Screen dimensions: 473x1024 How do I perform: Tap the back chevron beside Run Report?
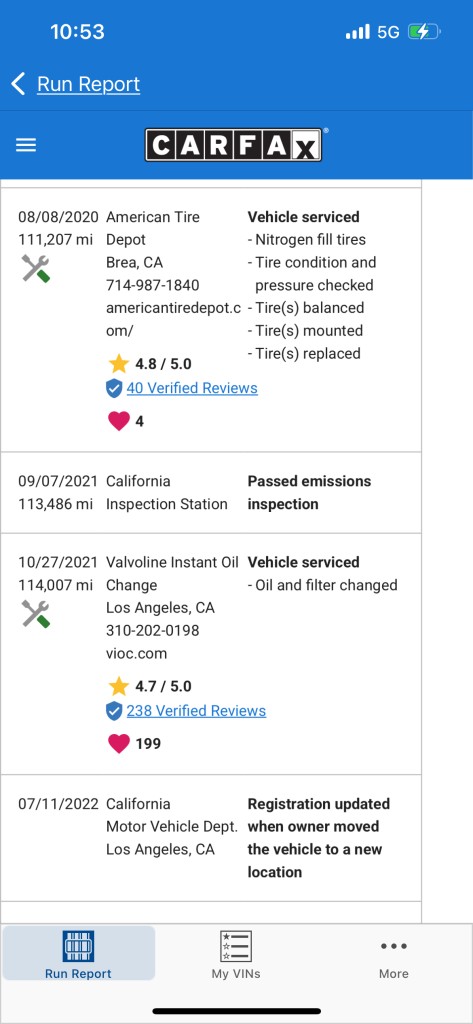coord(18,84)
